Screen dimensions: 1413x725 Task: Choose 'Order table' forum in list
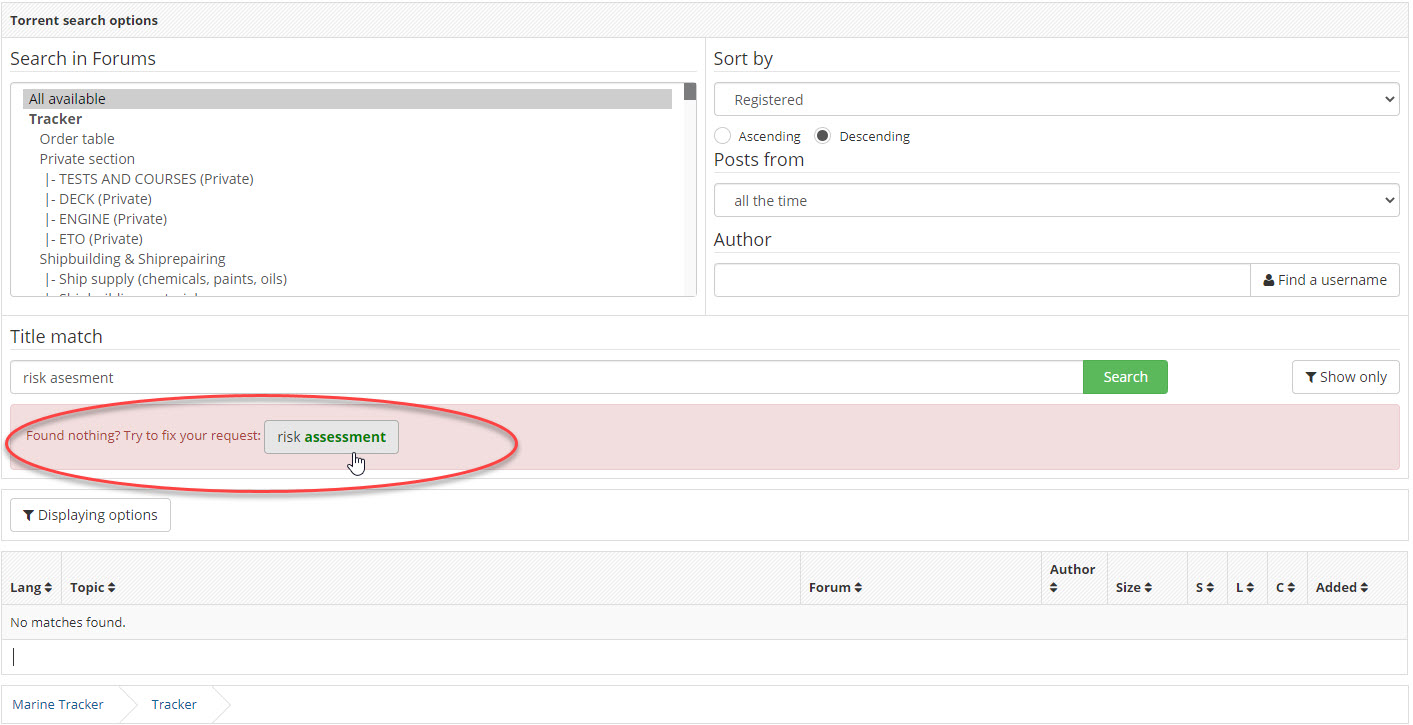point(77,139)
